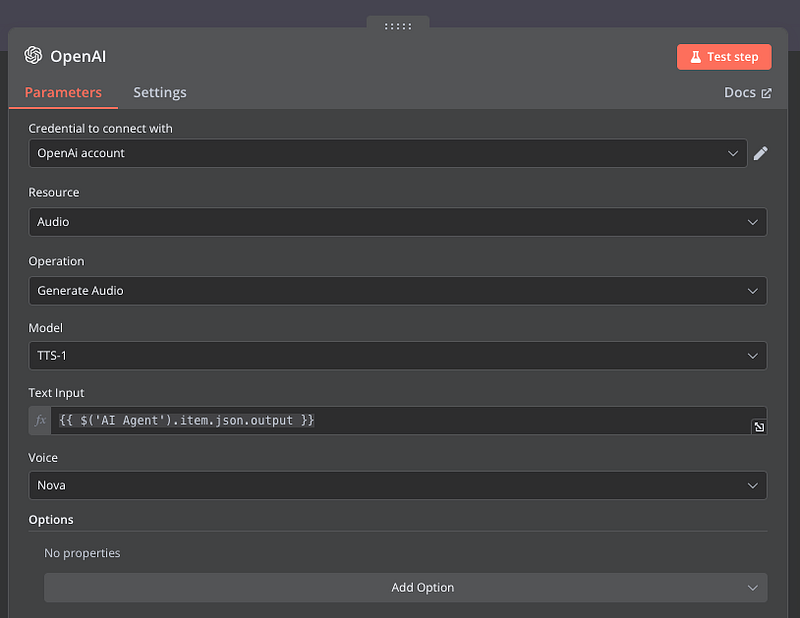Viewport: 800px width, 618px height.
Task: Expand the Resource dropdown set to Audio
Action: (x=397, y=222)
